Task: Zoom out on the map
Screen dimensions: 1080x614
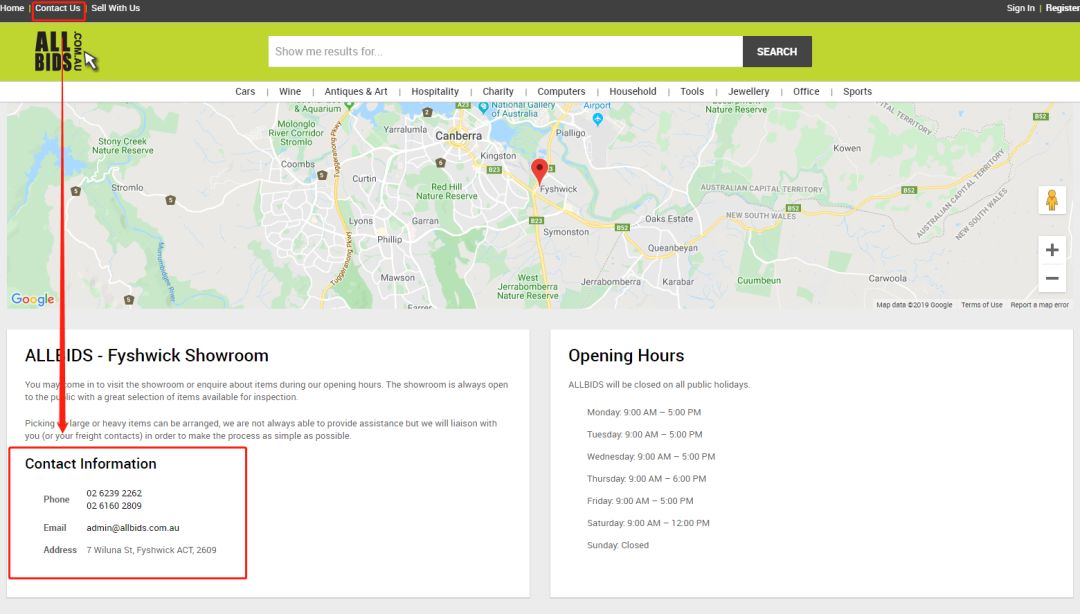Action: tap(1051, 278)
